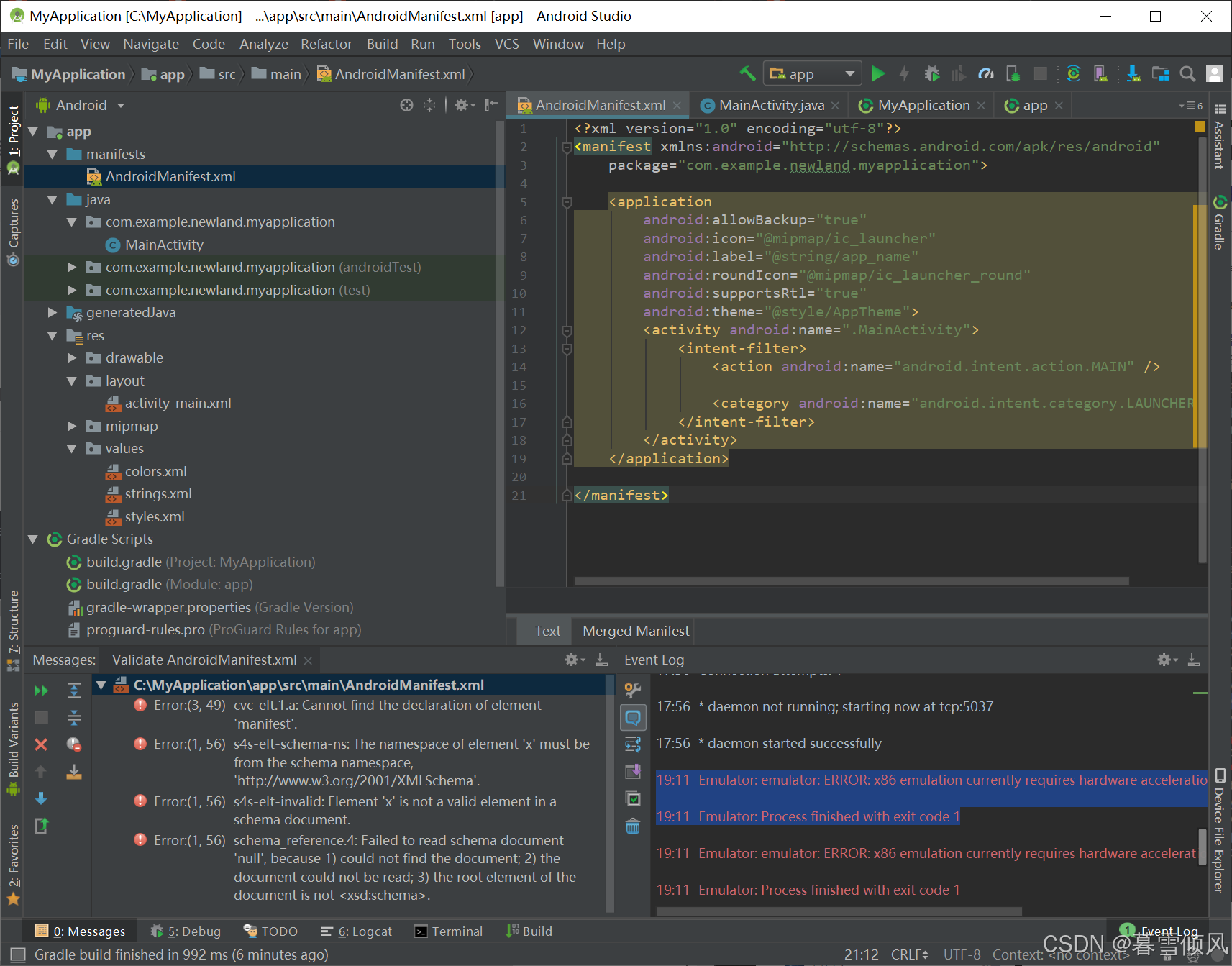Select build.gradle (Module: app) file
1232x966 pixels.
(159, 585)
